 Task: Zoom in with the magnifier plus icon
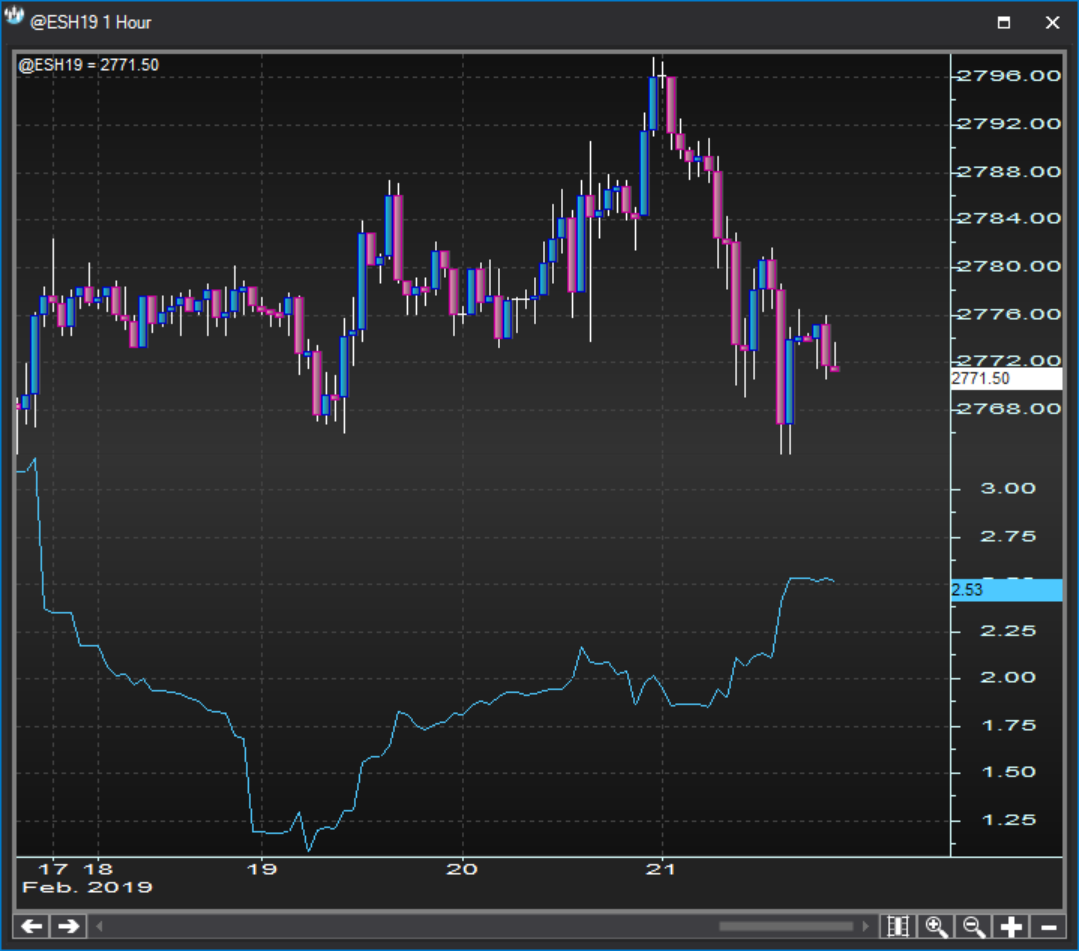coord(937,926)
